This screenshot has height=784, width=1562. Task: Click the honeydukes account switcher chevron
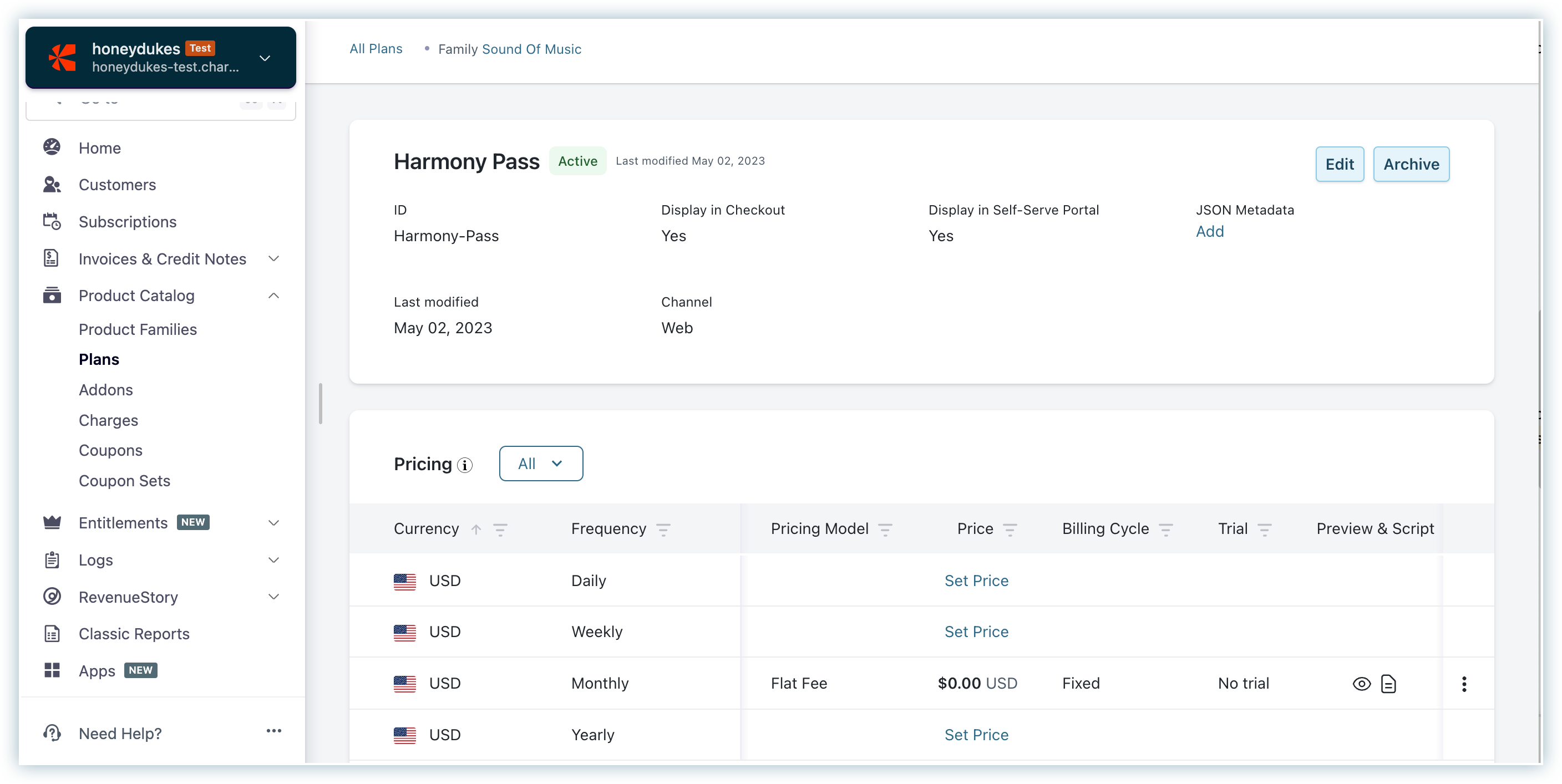click(x=267, y=58)
